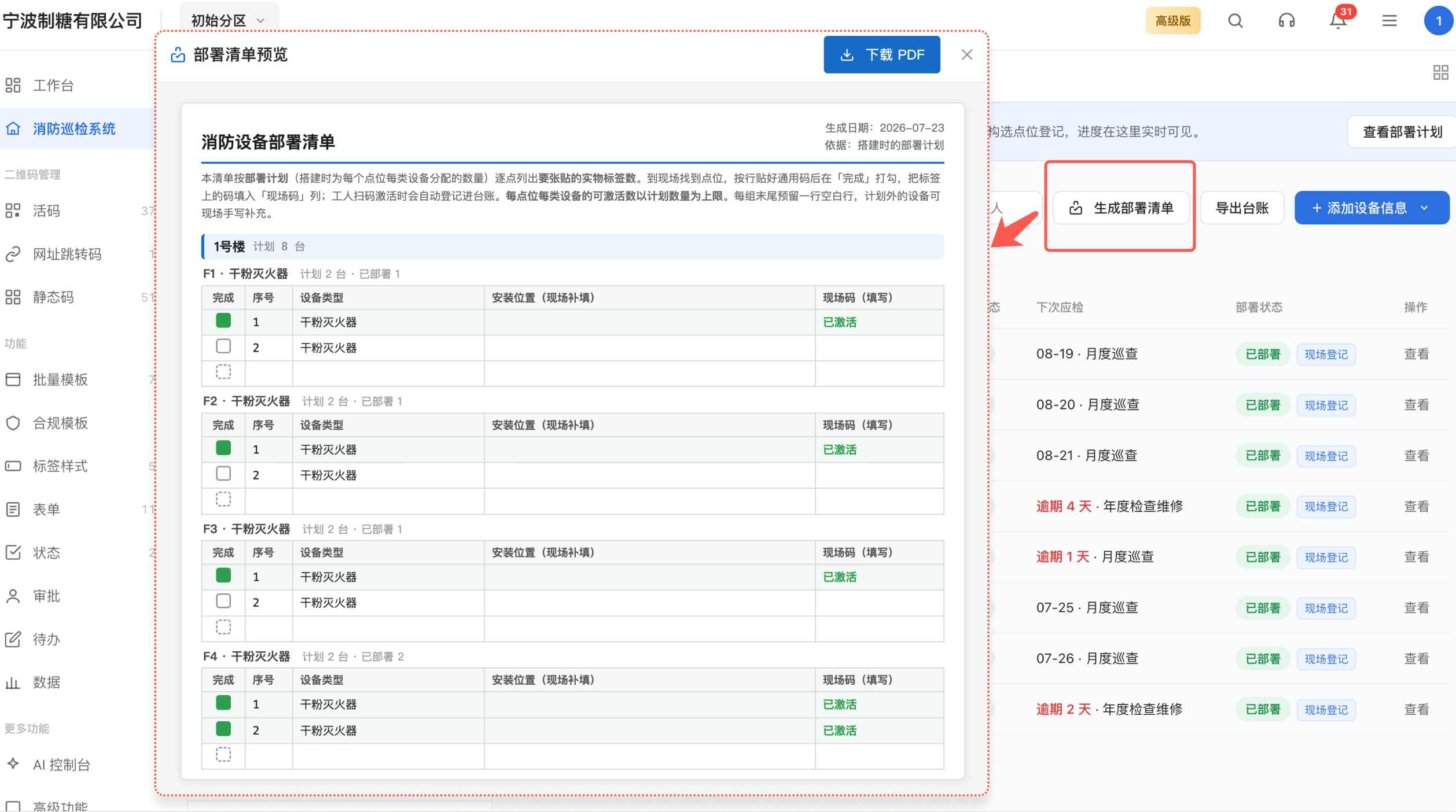
Task: Select 消防巡检系统 in the sidebar
Action: pyautogui.click(x=75, y=128)
